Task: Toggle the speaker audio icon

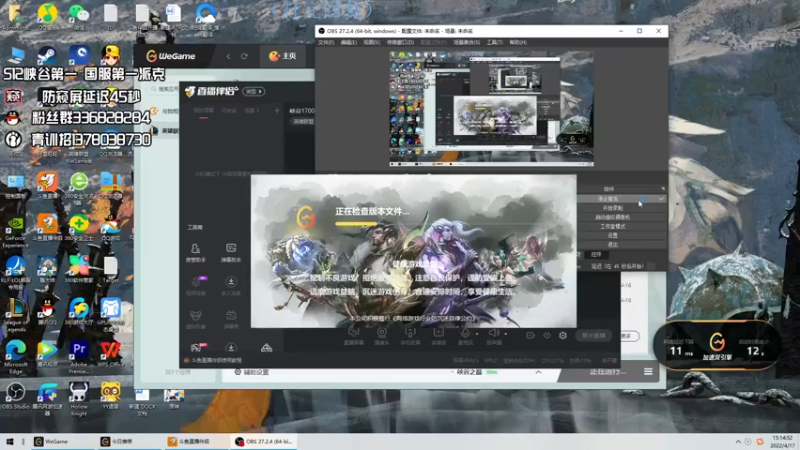Action: tap(493, 333)
